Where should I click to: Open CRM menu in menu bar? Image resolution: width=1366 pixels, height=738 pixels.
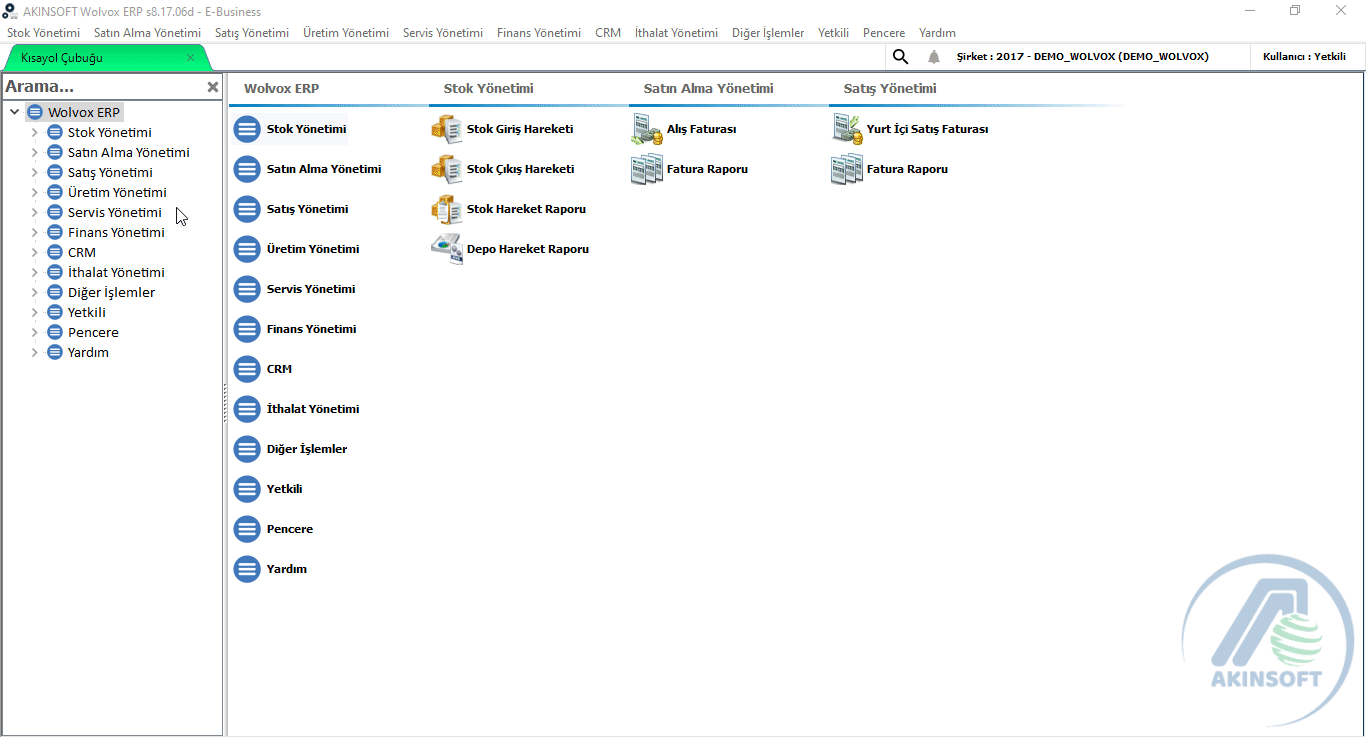click(x=608, y=33)
